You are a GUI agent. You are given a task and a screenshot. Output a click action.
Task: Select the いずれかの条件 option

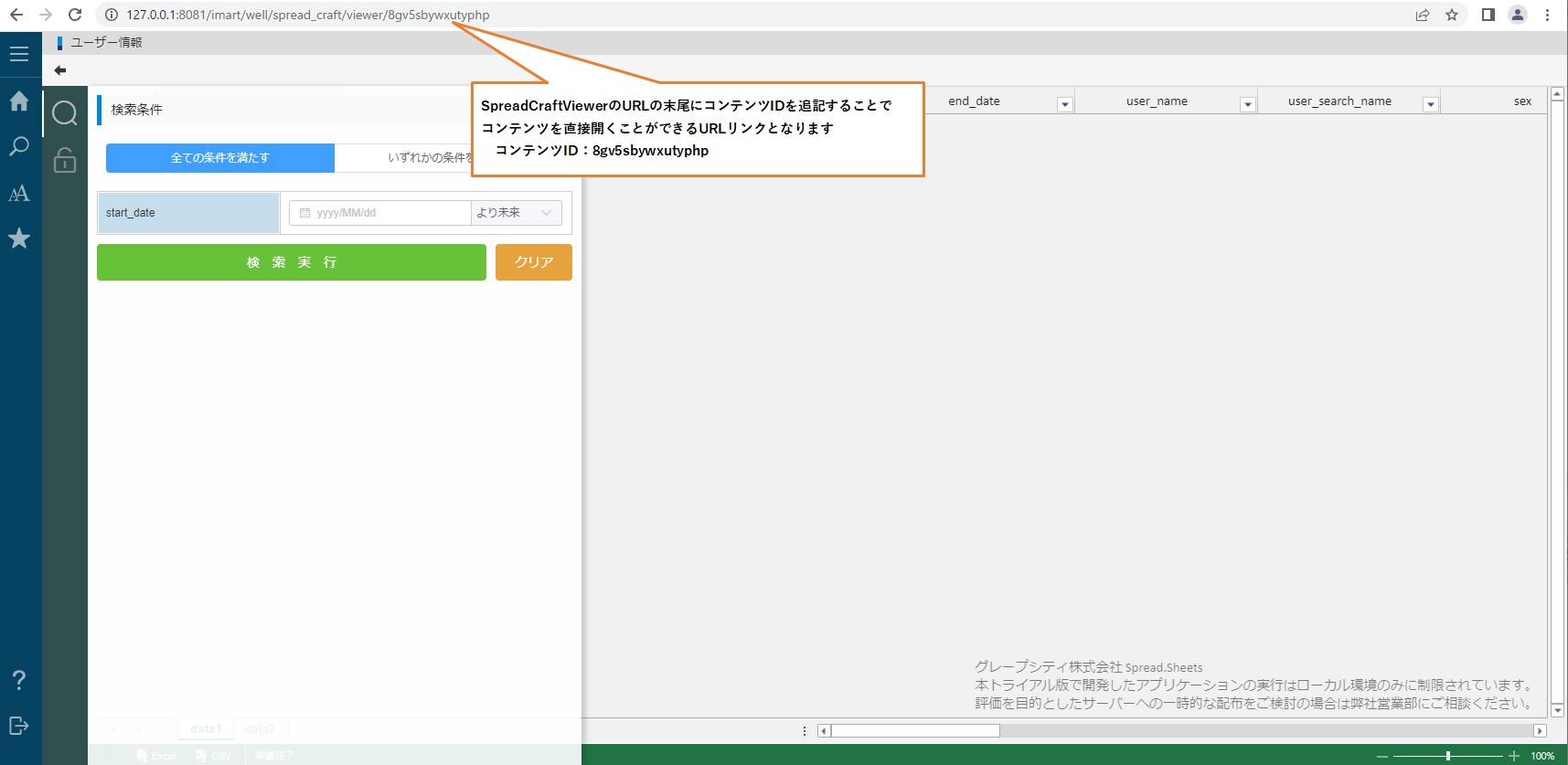[x=428, y=158]
